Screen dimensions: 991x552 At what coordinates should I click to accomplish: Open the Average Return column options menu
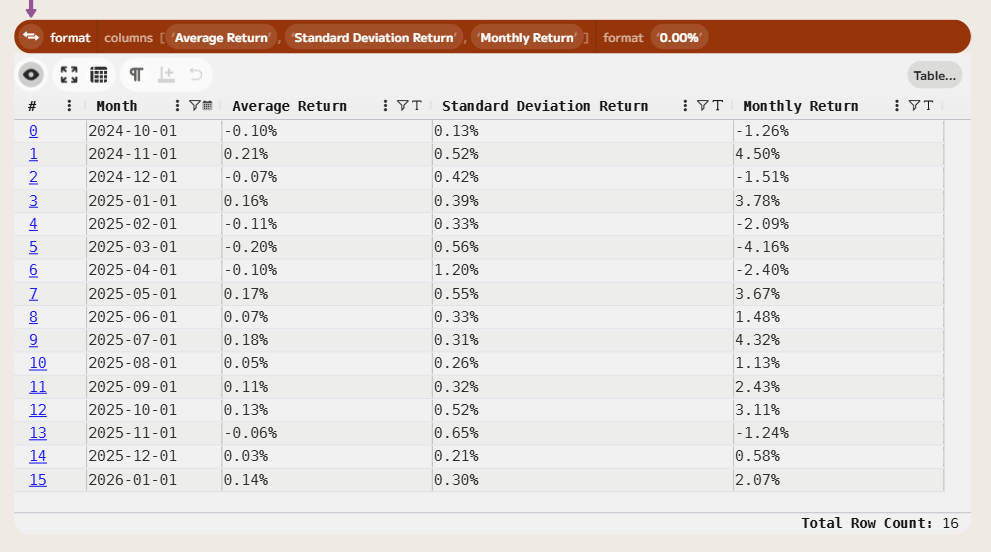coord(385,106)
